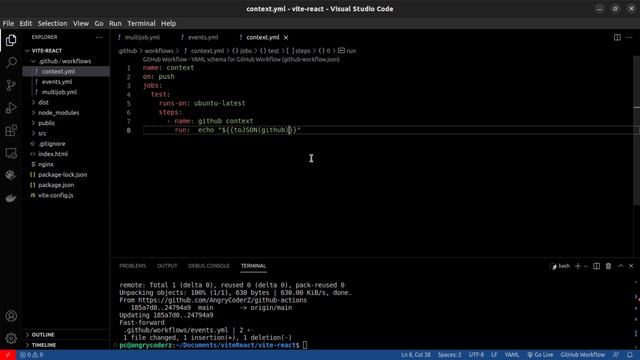Switch to the DEBUG CONSOLE tab
The height and width of the screenshot is (360, 640).
point(209,266)
